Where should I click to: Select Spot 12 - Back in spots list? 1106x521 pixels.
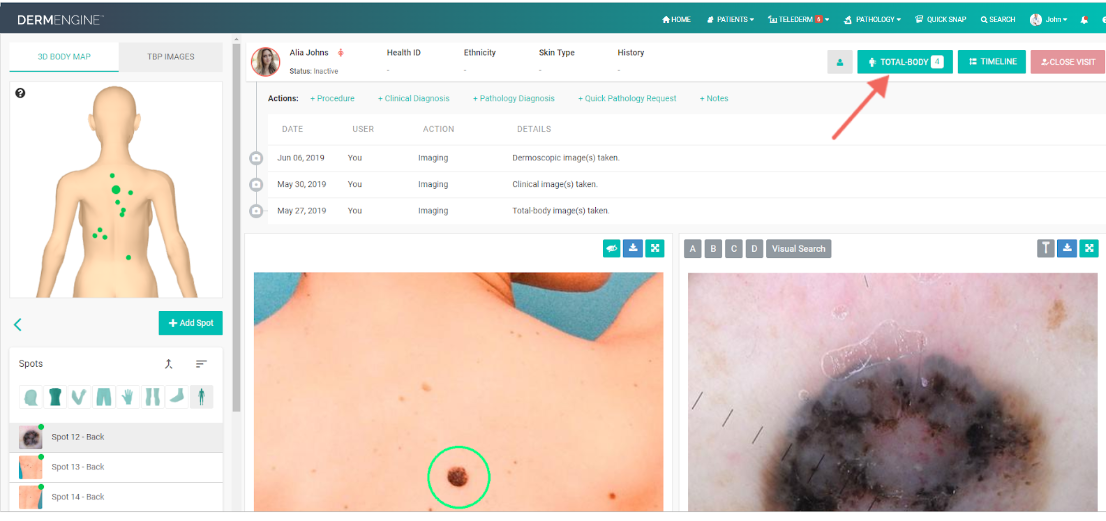pyautogui.click(x=116, y=437)
